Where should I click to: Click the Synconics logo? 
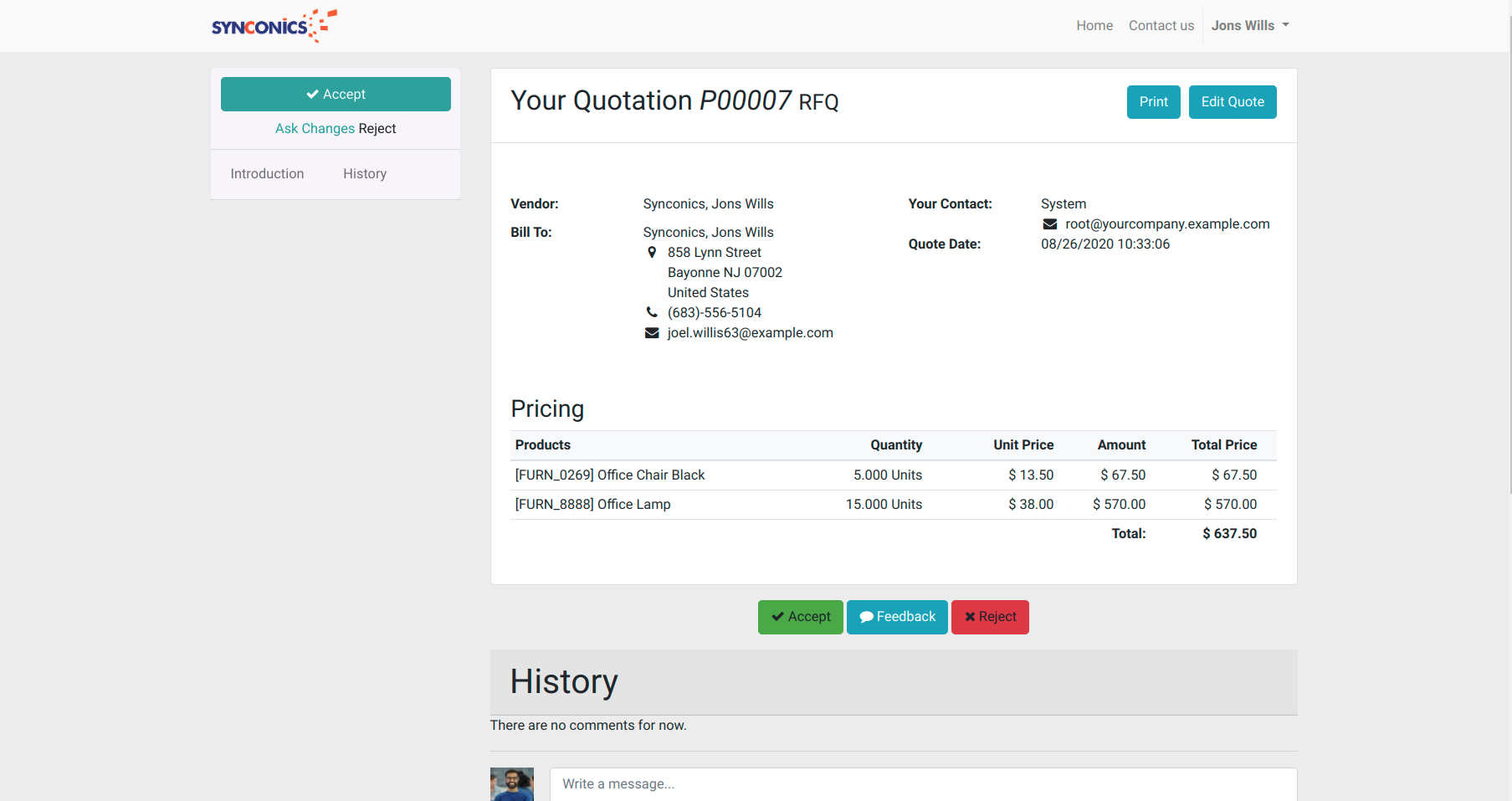[x=274, y=26]
